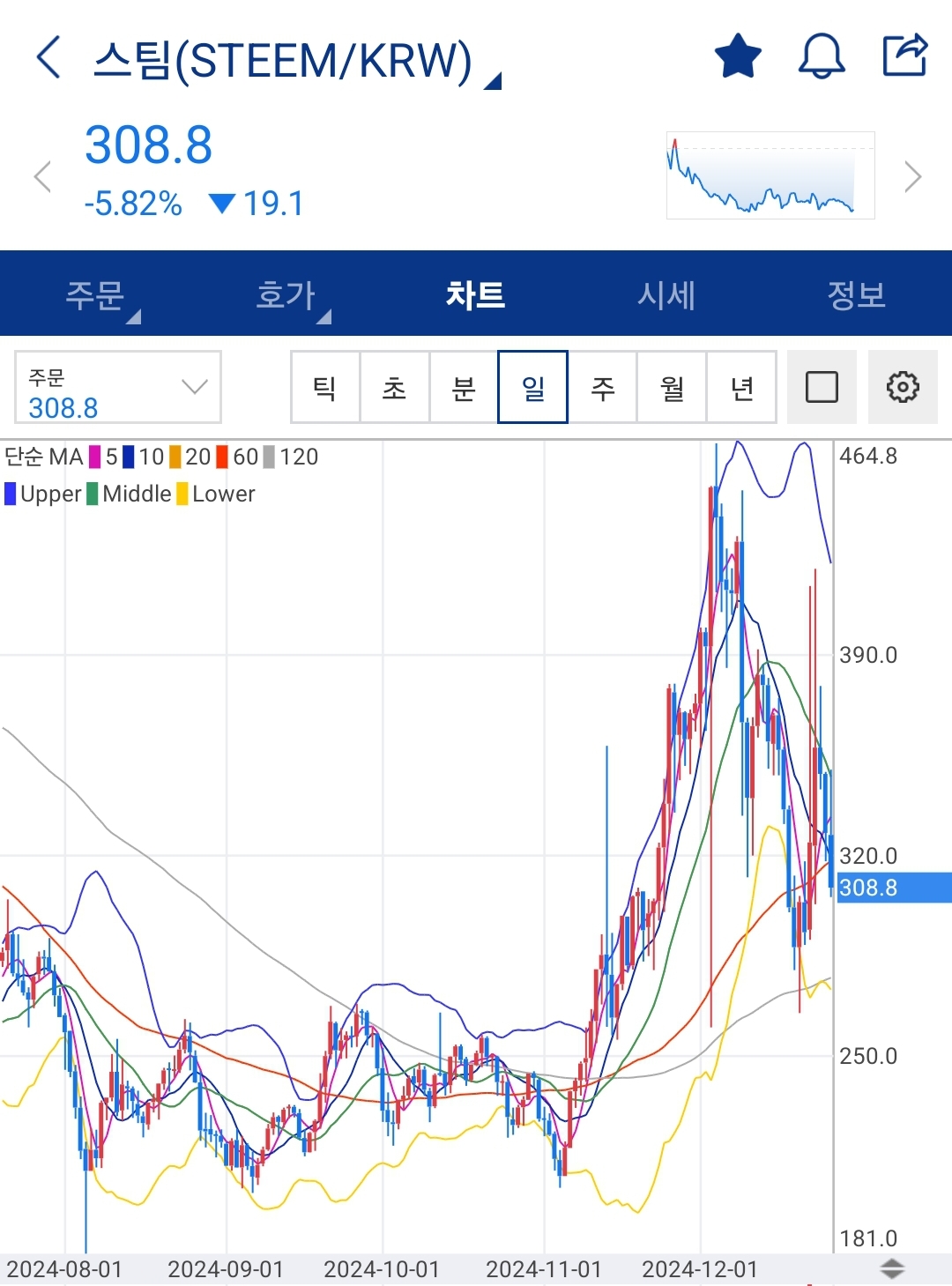
Task: Tap the 308.8 headline price
Action: point(149,145)
